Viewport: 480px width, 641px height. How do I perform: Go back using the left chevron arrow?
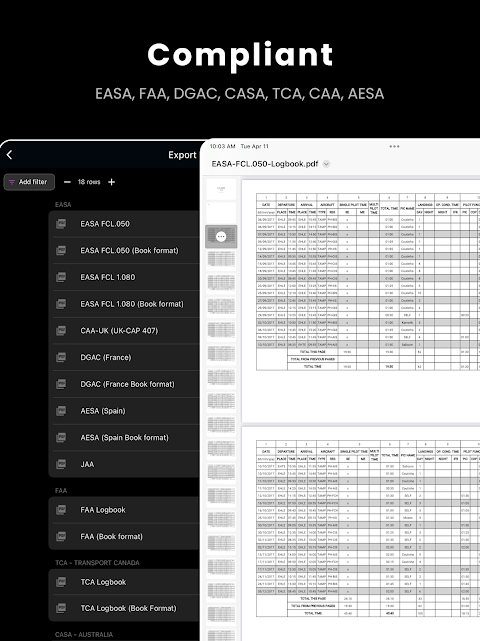point(9,155)
